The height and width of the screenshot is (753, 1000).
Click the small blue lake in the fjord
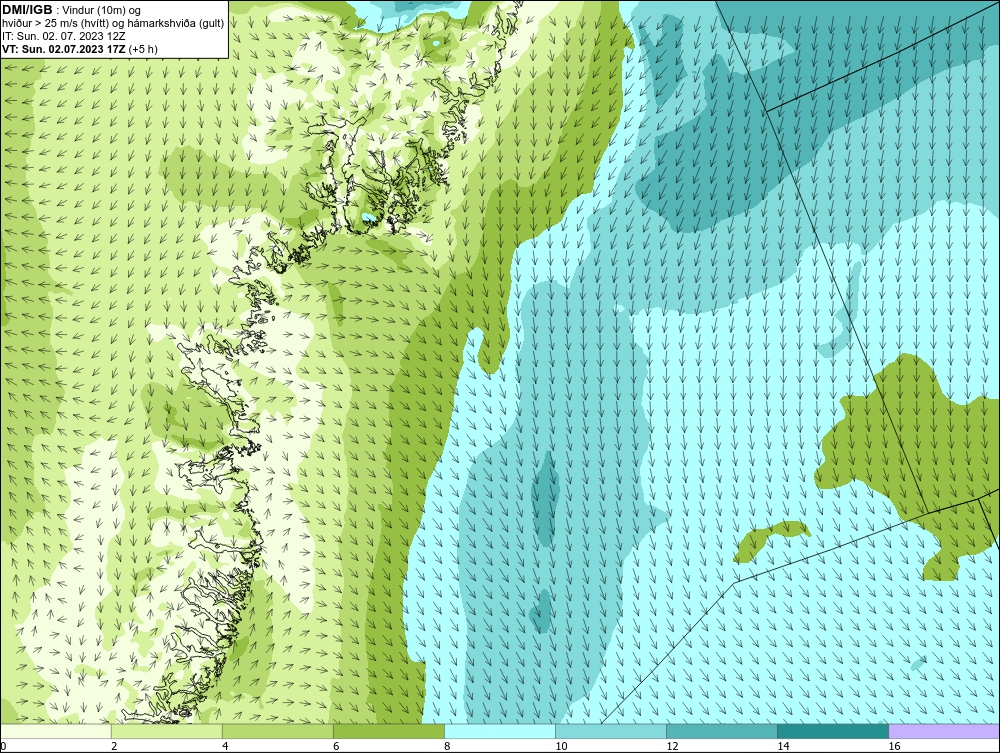[x=368, y=218]
